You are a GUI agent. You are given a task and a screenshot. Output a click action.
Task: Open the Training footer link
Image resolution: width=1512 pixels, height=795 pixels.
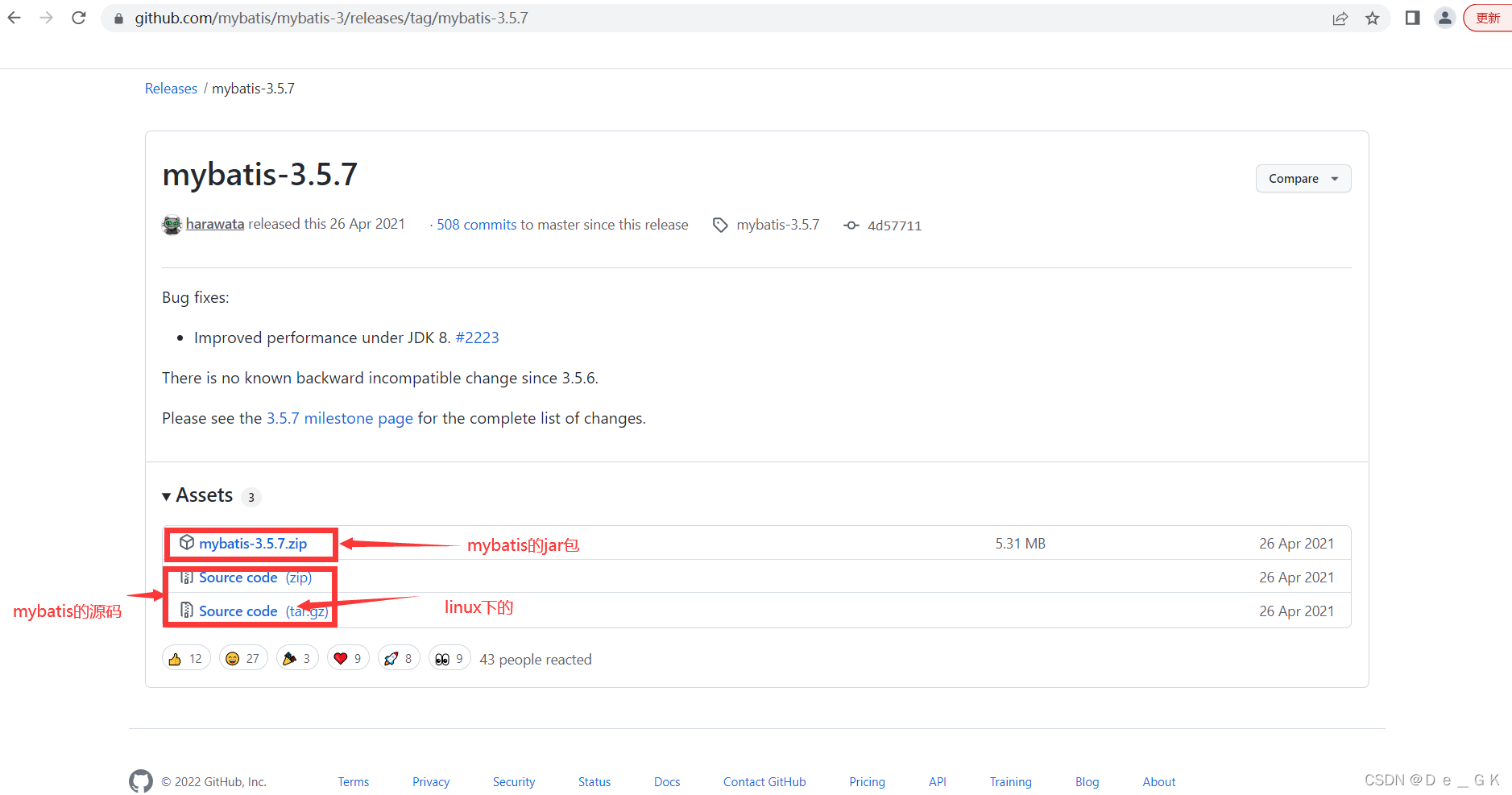[1011, 782]
